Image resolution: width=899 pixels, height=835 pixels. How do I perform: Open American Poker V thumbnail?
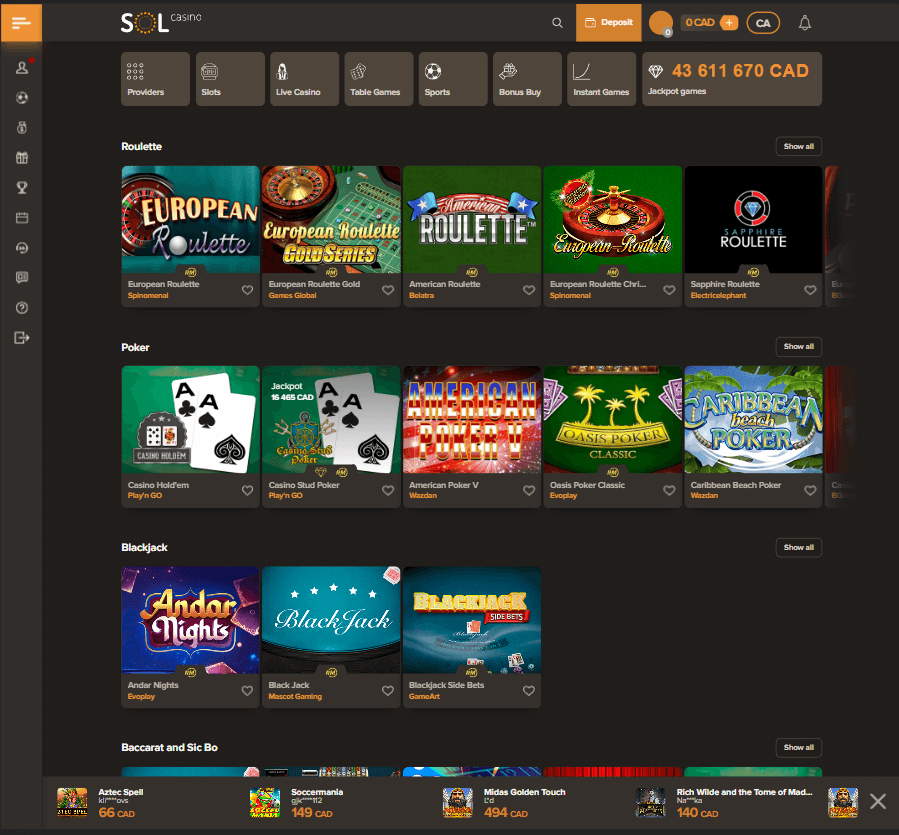point(472,420)
